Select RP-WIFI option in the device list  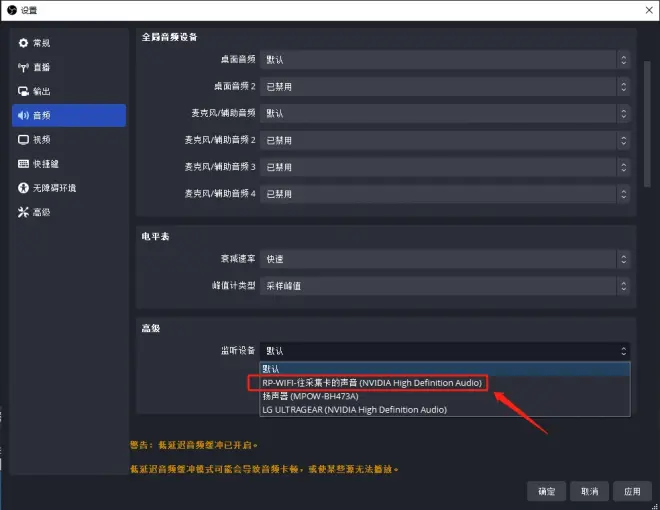(373, 383)
